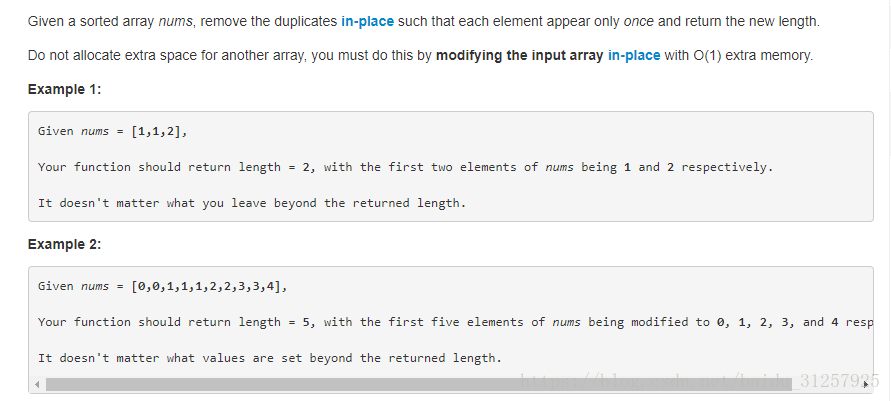The height and width of the screenshot is (401, 891).
Task: Open the in-place link in the first paragraph
Action: point(367,22)
